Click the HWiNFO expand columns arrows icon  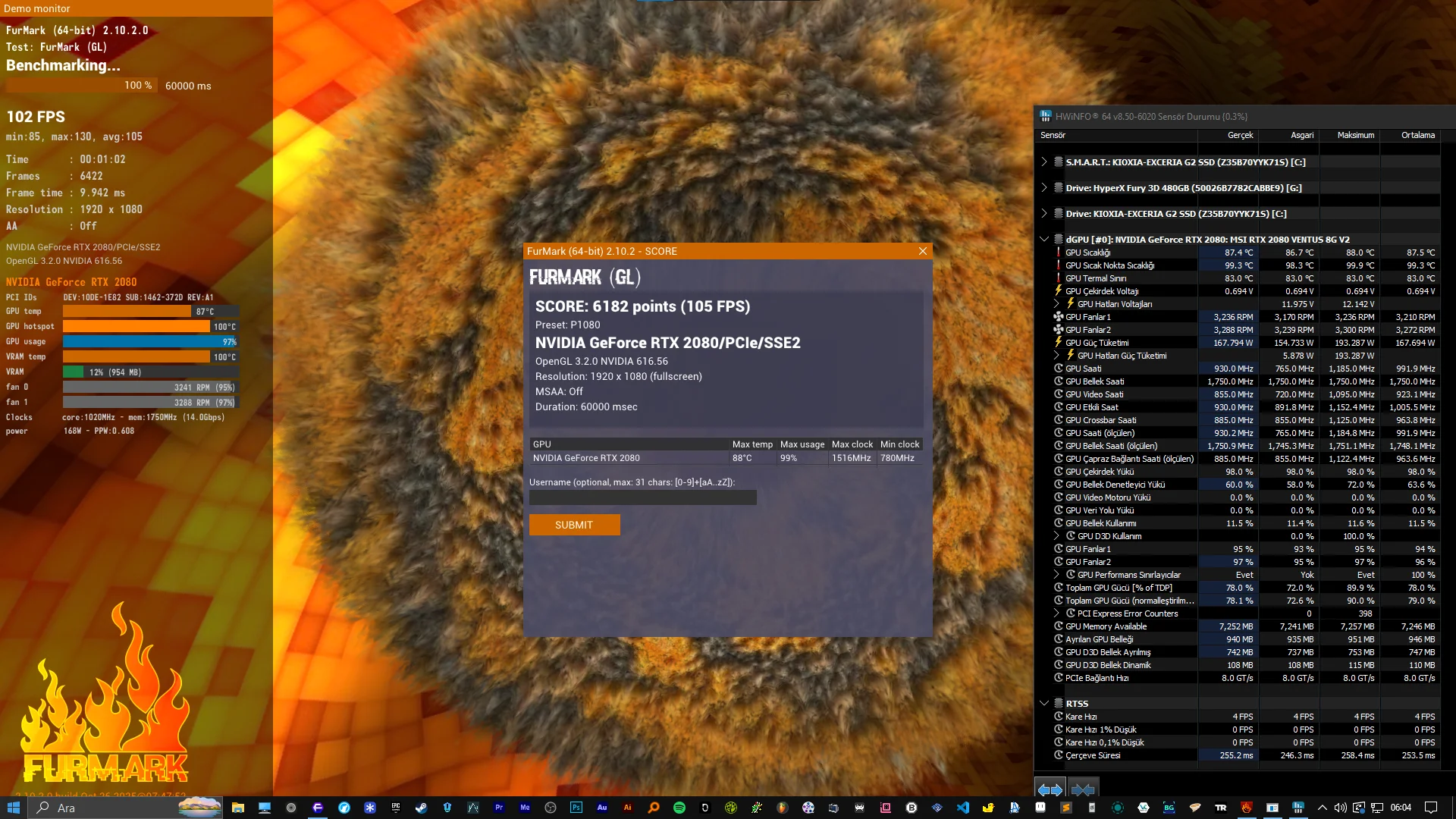[x=1050, y=789]
